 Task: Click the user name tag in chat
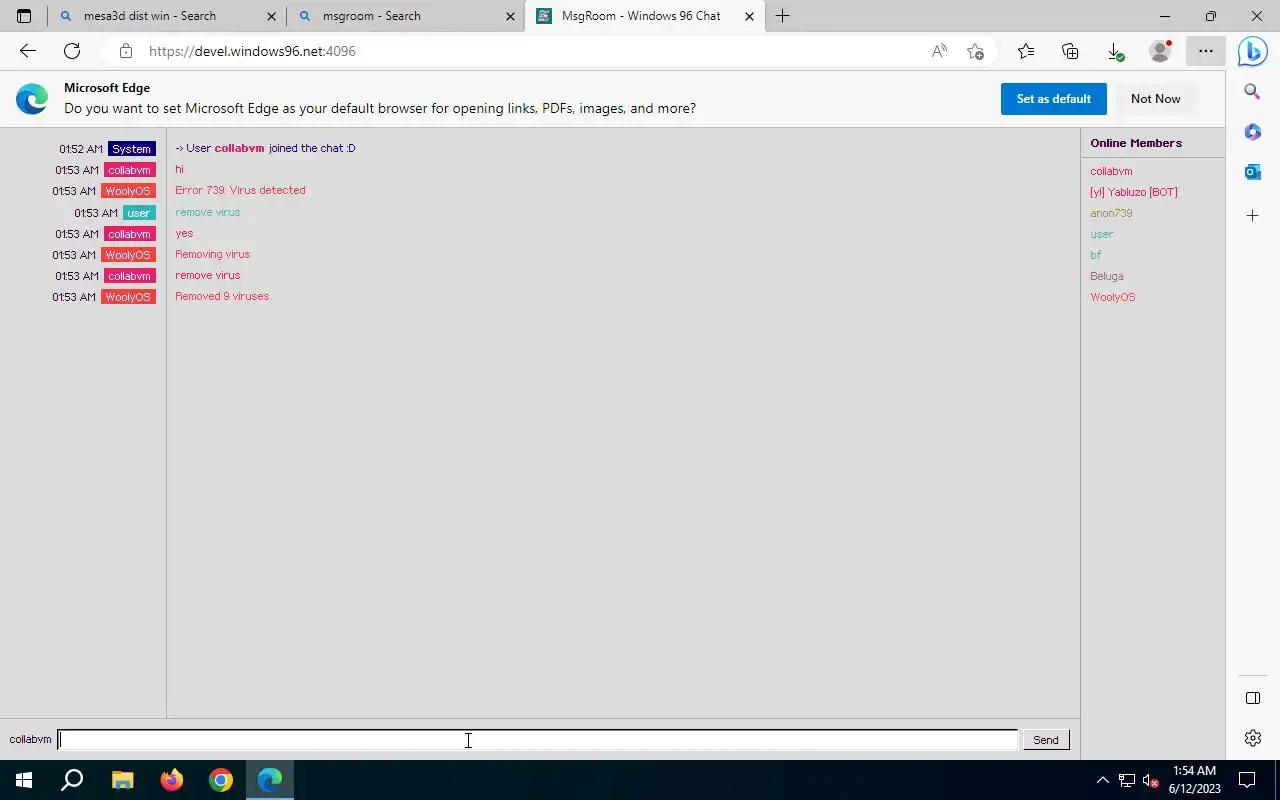click(x=139, y=213)
